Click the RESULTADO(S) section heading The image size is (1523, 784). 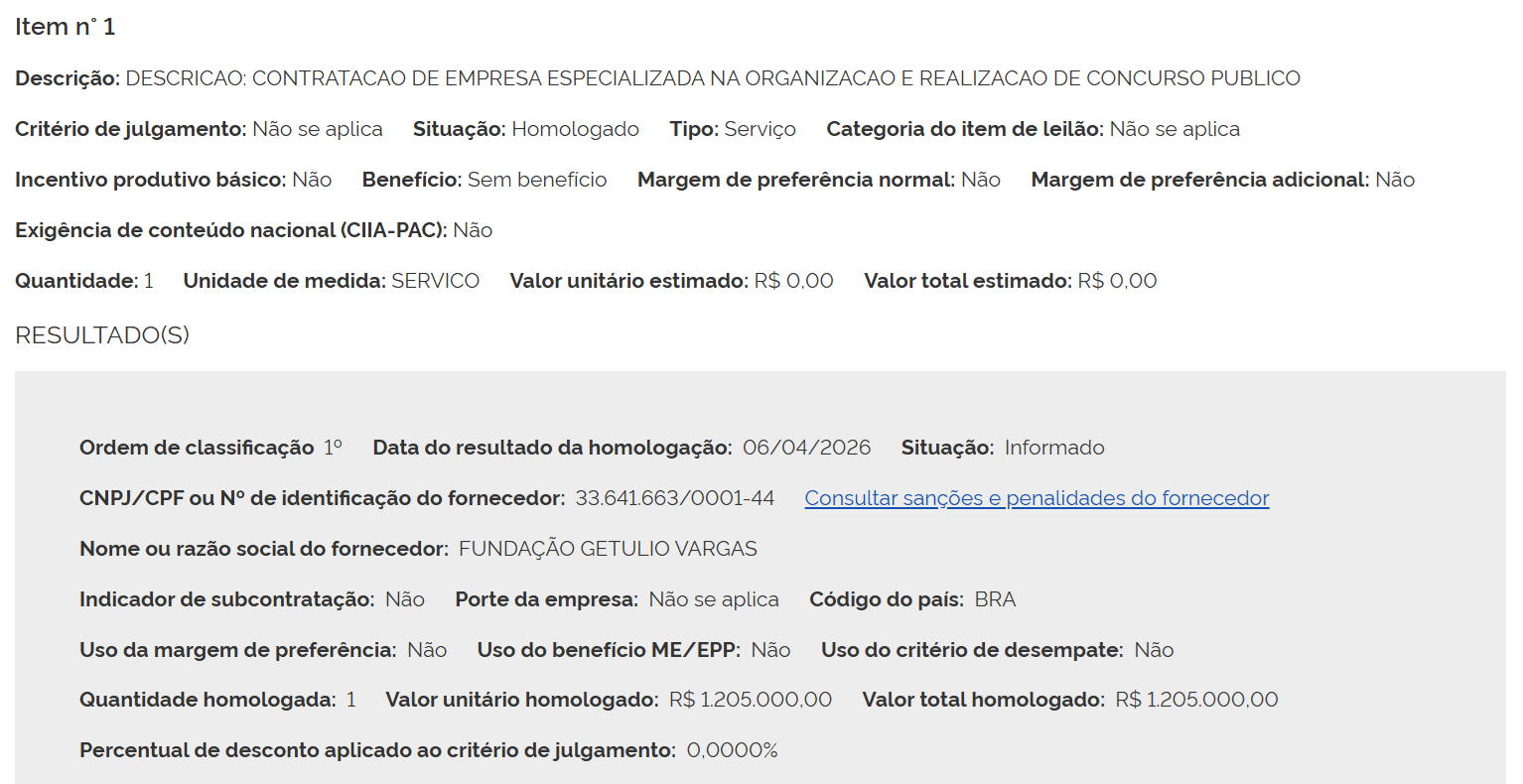coord(102,335)
